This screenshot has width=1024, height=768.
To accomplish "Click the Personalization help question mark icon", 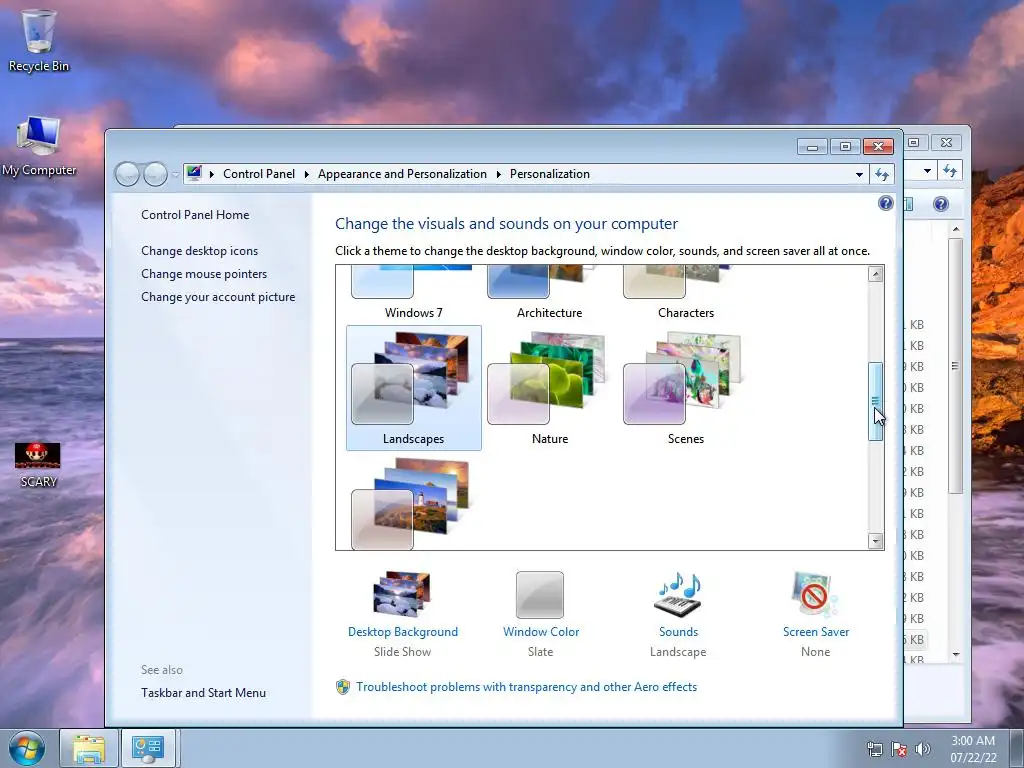I will point(886,203).
